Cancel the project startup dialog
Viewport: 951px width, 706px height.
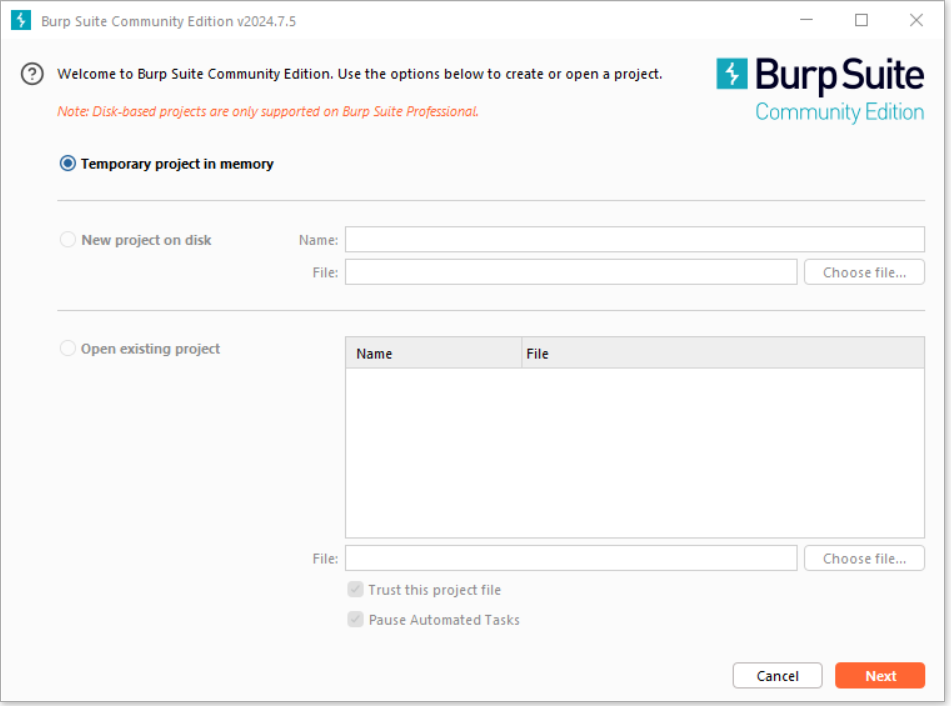pos(778,676)
